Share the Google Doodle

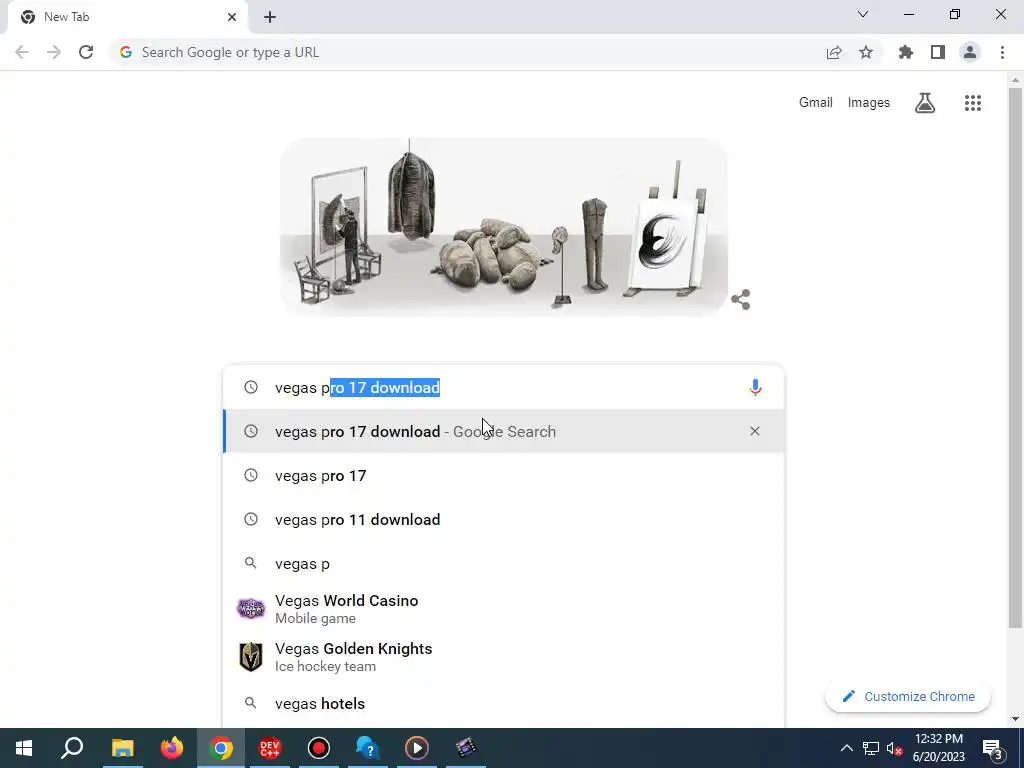point(741,300)
